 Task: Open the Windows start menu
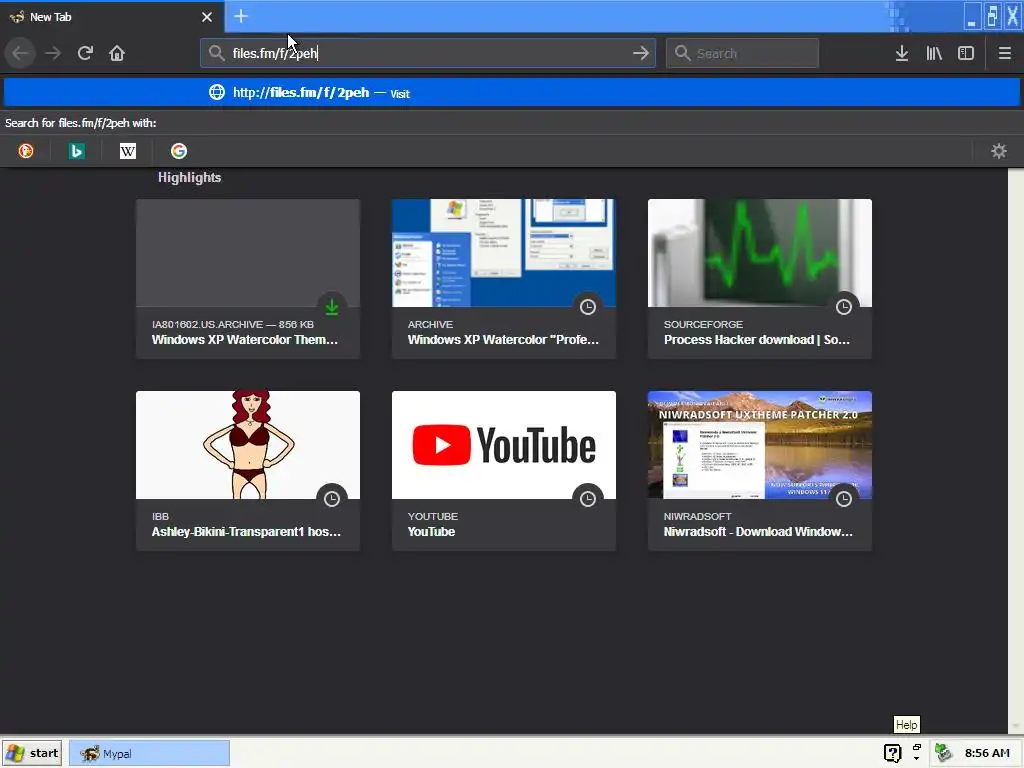pyautogui.click(x=32, y=753)
